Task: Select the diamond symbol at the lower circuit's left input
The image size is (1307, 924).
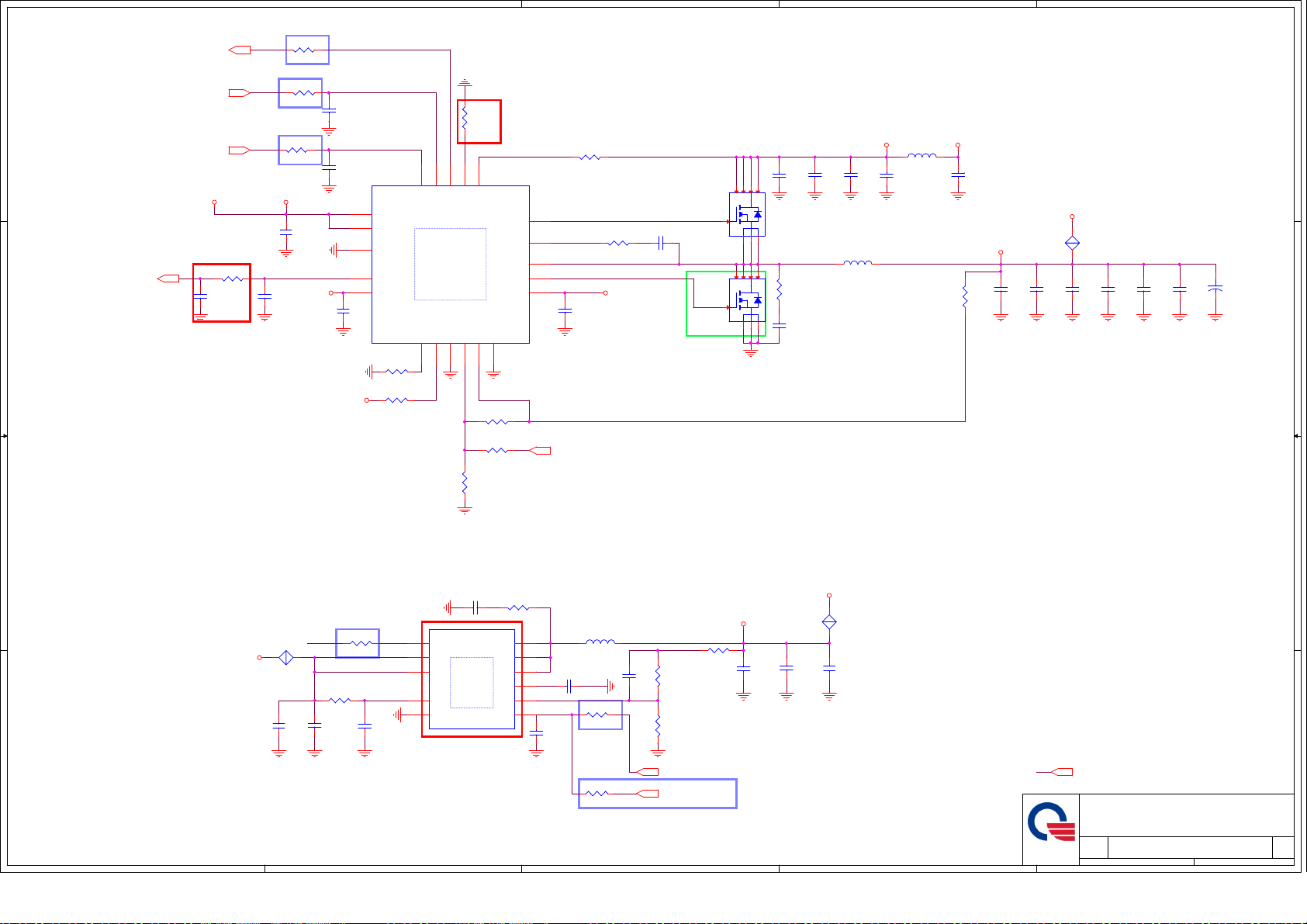Action: point(286,657)
